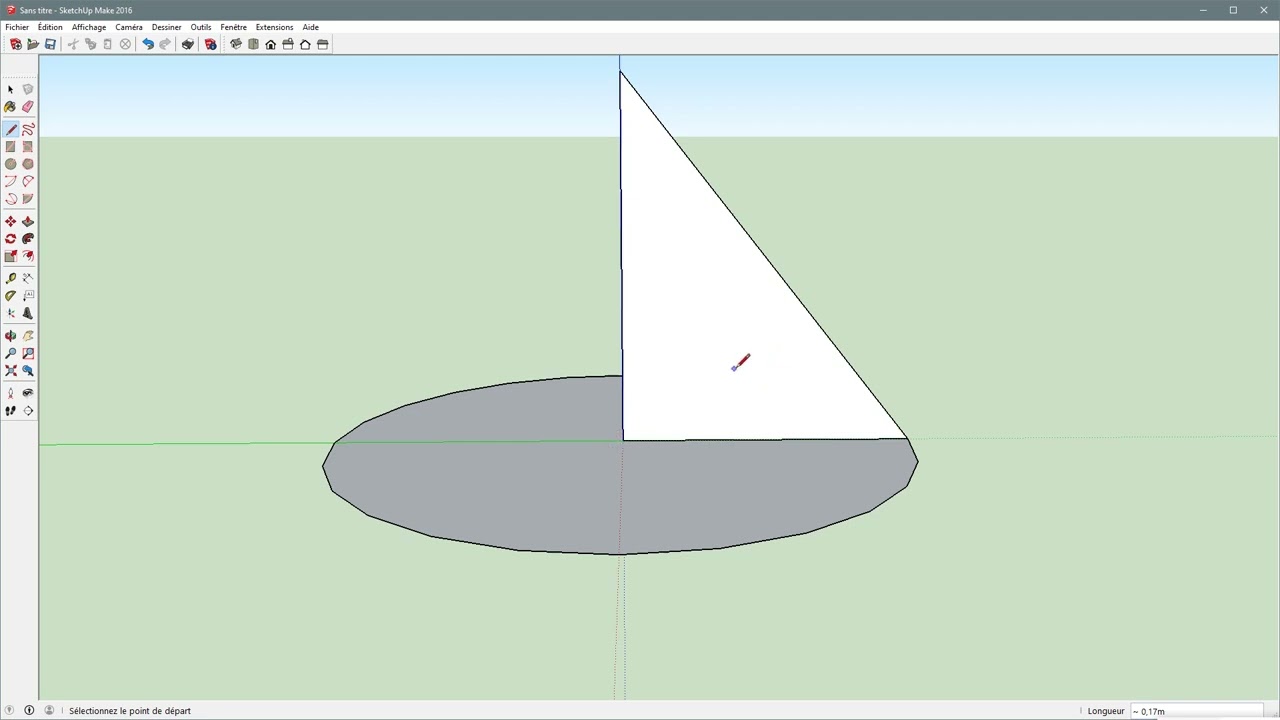Choose the Rectangle tool
The image size is (1280, 720).
[x=11, y=147]
